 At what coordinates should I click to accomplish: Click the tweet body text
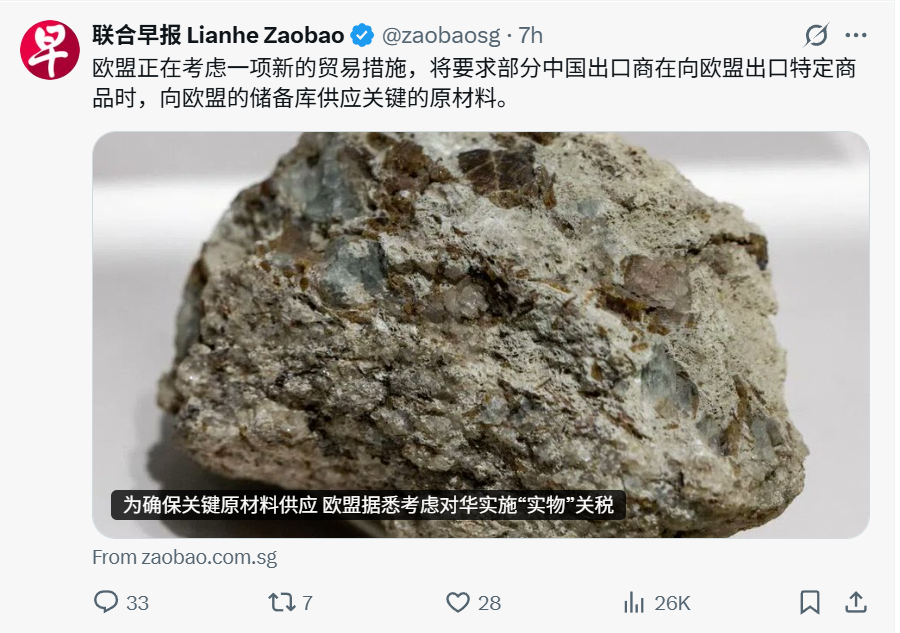point(475,83)
